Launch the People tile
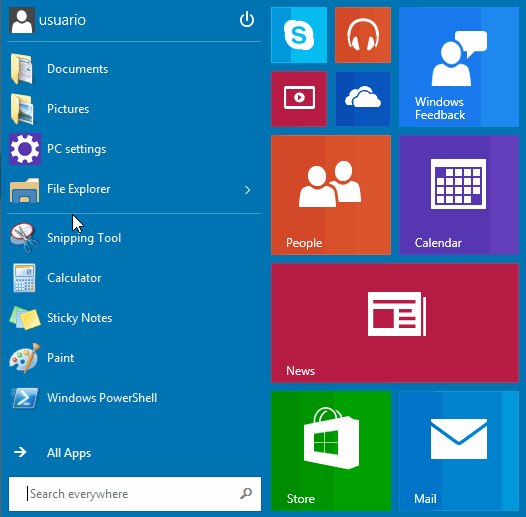The image size is (526, 517). [x=331, y=195]
